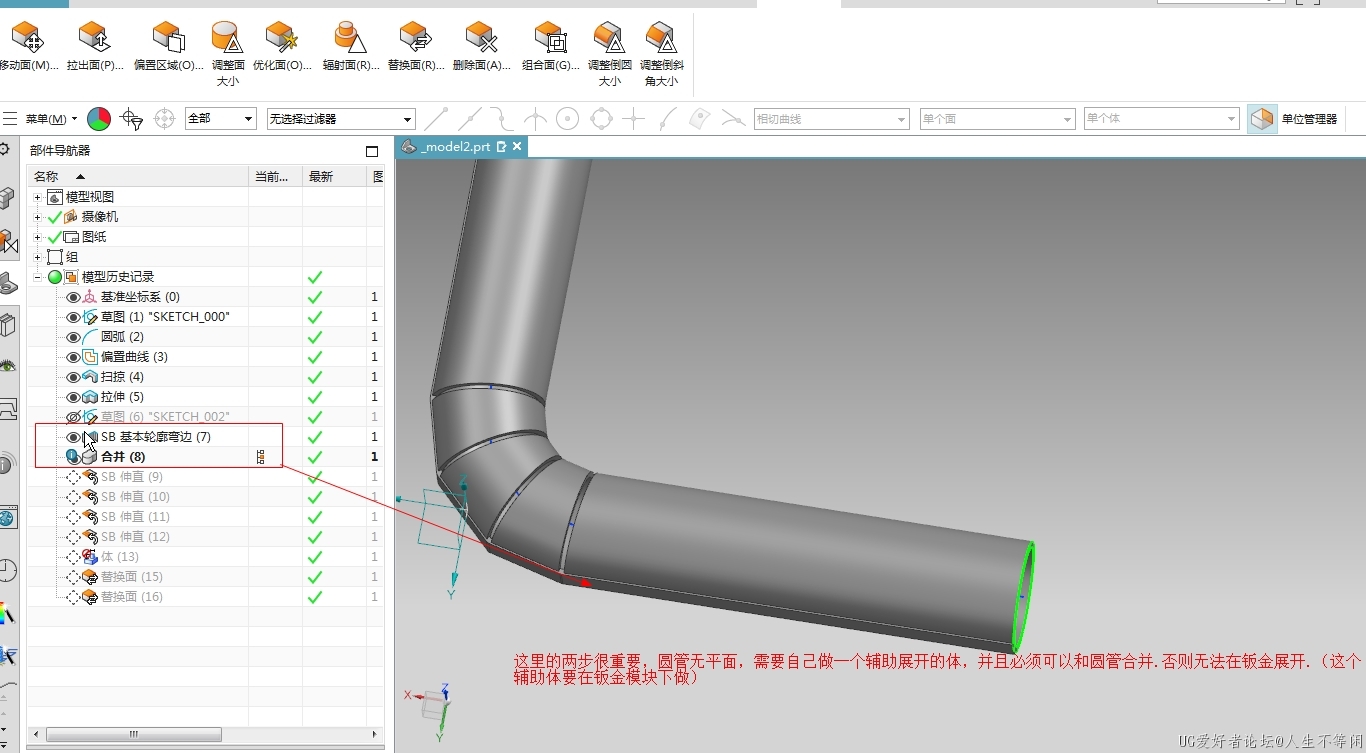The height and width of the screenshot is (753, 1366).
Task: Select the 替换面 (16) feature row
Action: pos(207,597)
